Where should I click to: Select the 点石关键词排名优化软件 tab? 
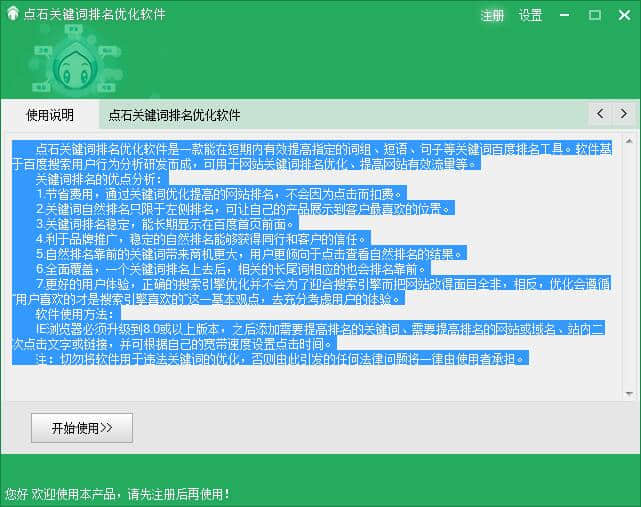(174, 114)
